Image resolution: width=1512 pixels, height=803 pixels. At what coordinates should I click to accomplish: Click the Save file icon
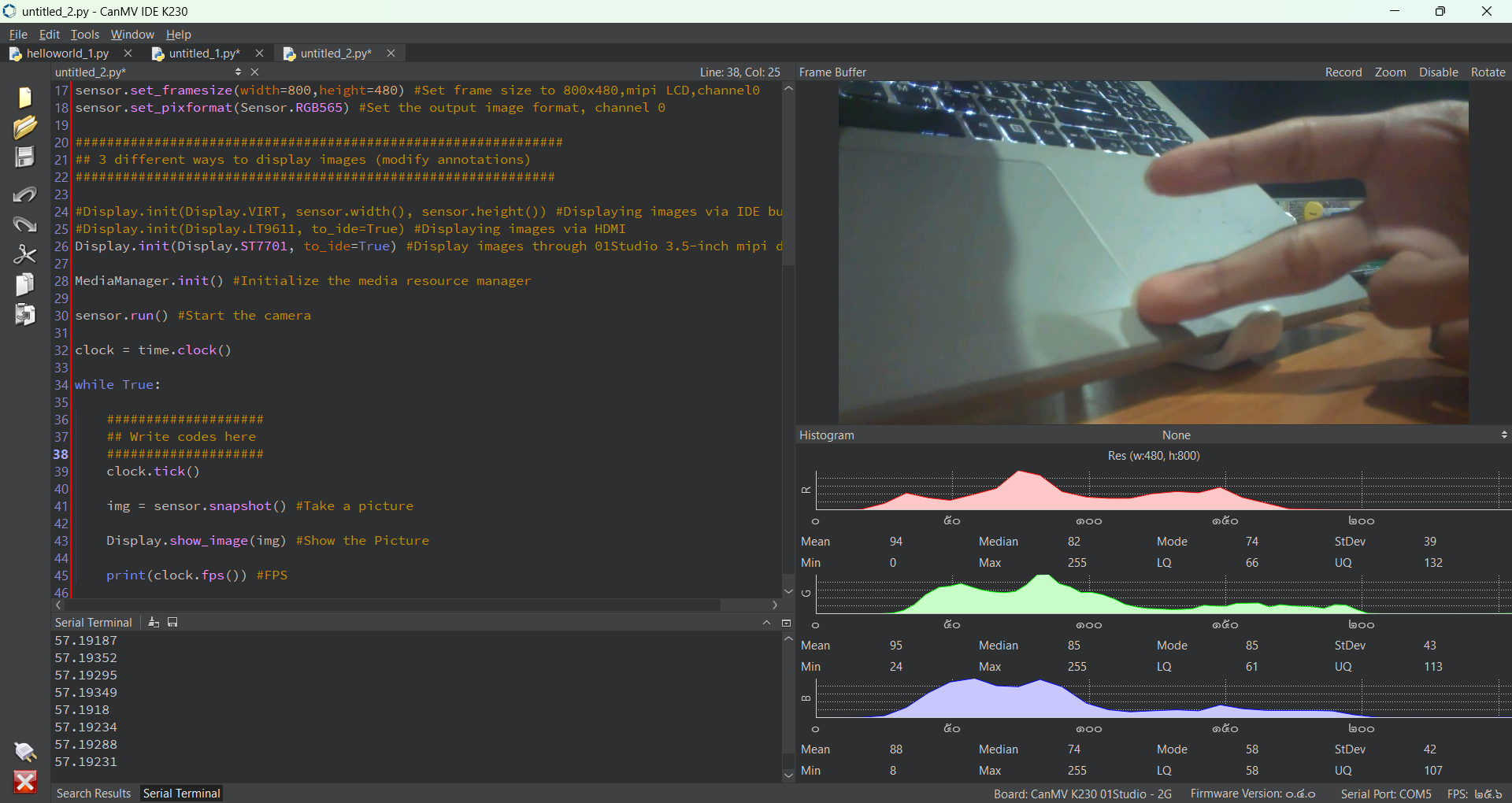point(25,157)
